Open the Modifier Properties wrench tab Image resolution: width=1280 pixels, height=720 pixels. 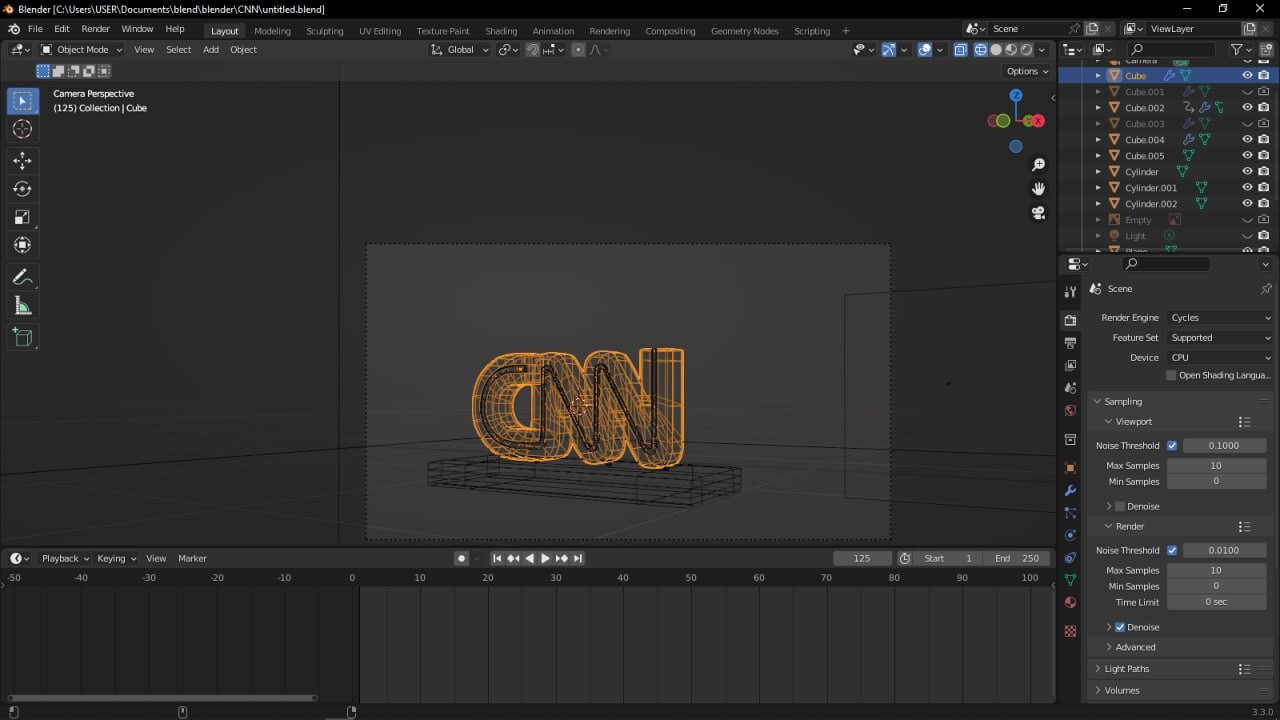(x=1070, y=490)
